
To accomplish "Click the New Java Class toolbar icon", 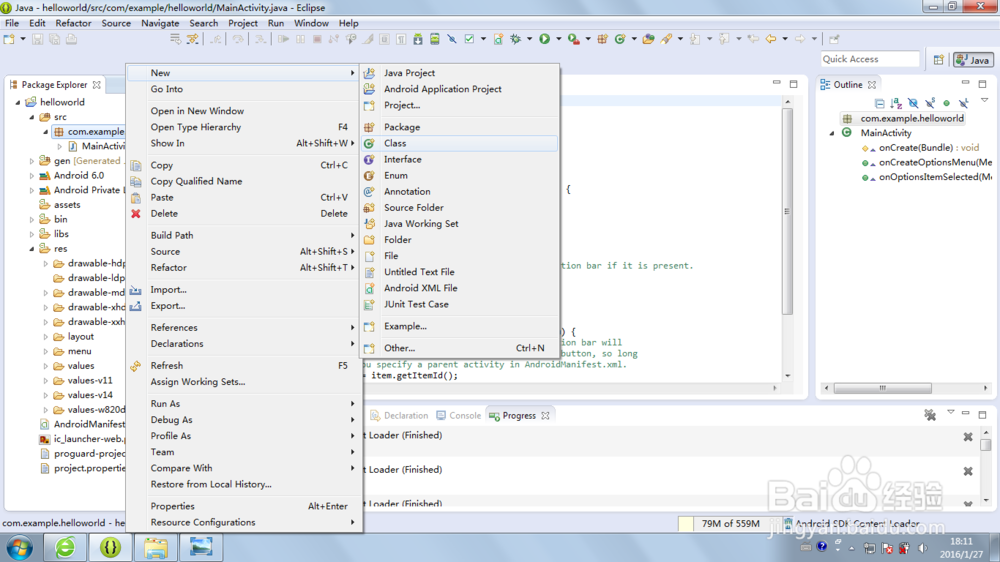I will point(619,39).
